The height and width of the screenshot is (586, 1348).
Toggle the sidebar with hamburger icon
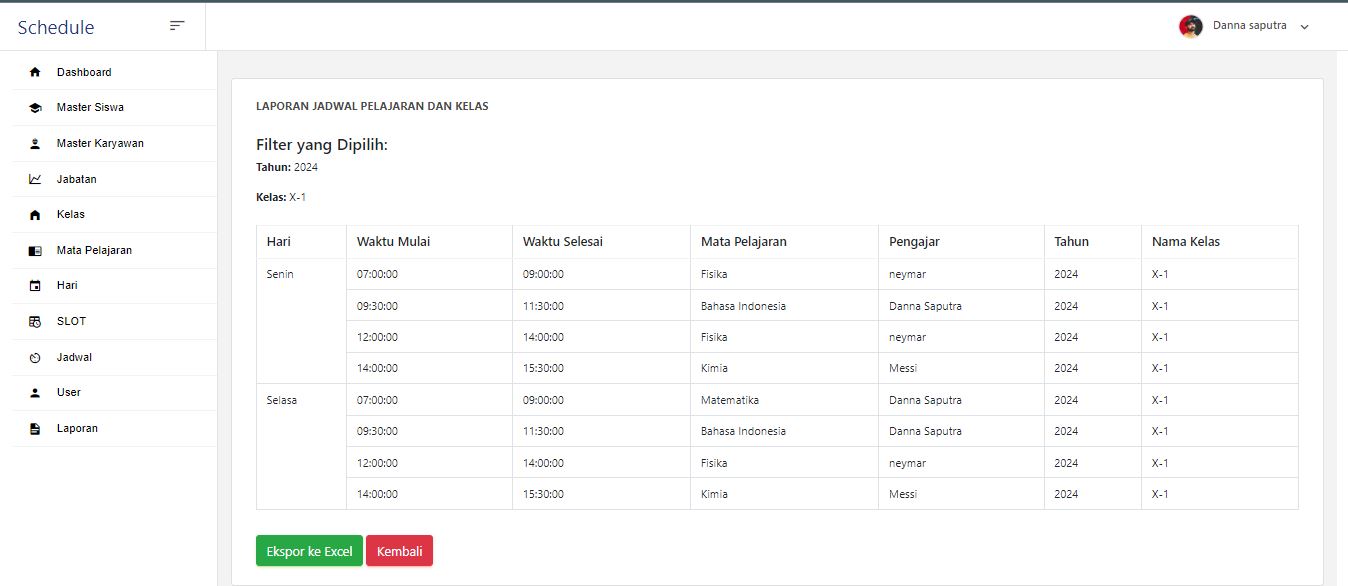tap(177, 26)
